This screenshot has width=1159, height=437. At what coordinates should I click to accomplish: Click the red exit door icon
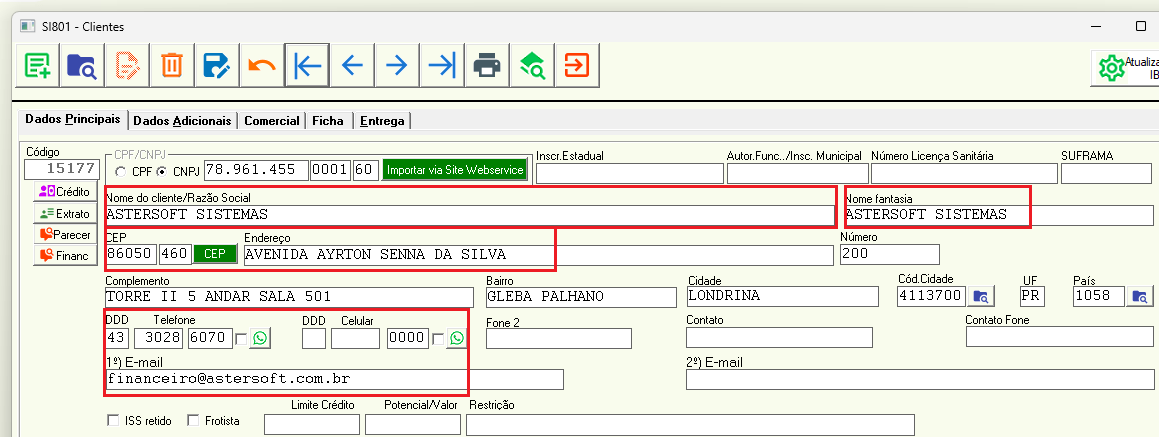pos(577,66)
